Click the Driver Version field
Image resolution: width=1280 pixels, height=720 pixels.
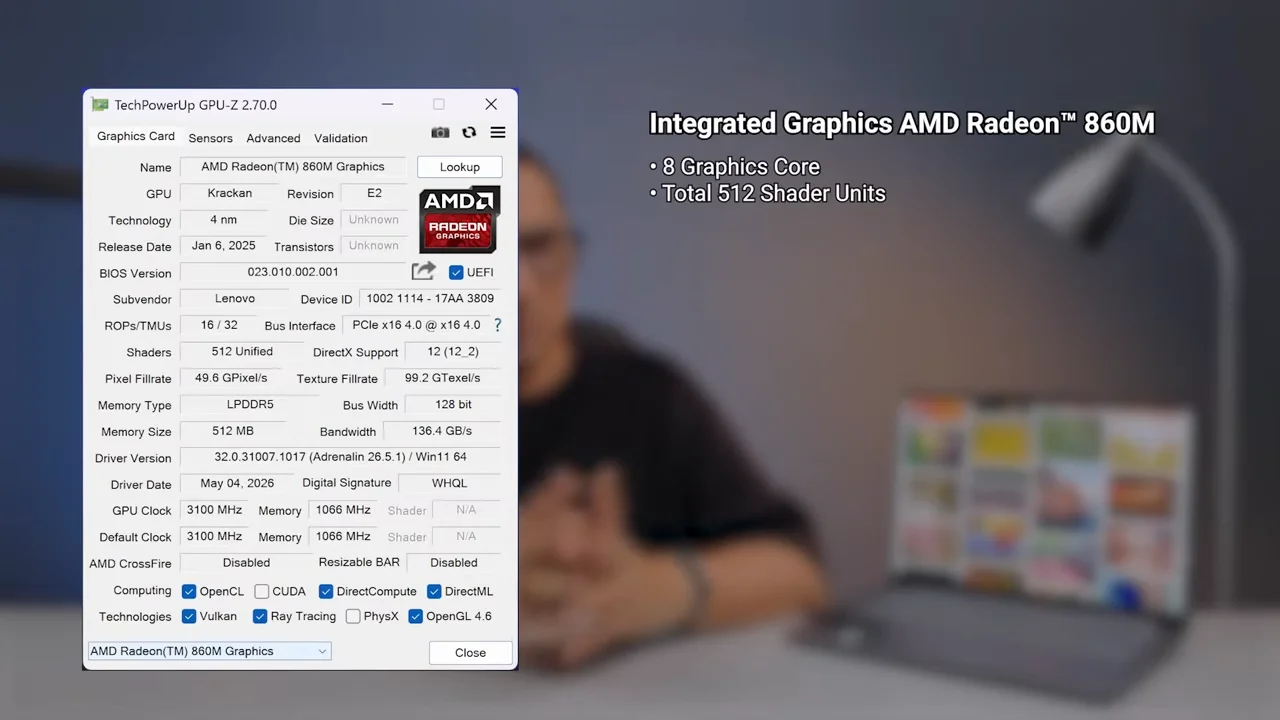pyautogui.click(x=340, y=457)
